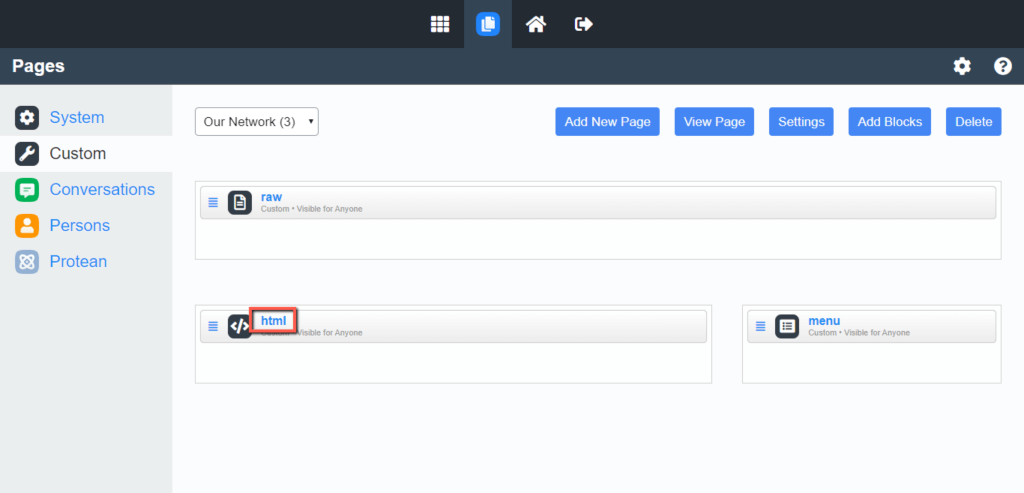Grab the drag handle of raw block
The image size is (1024, 493).
[213, 202]
